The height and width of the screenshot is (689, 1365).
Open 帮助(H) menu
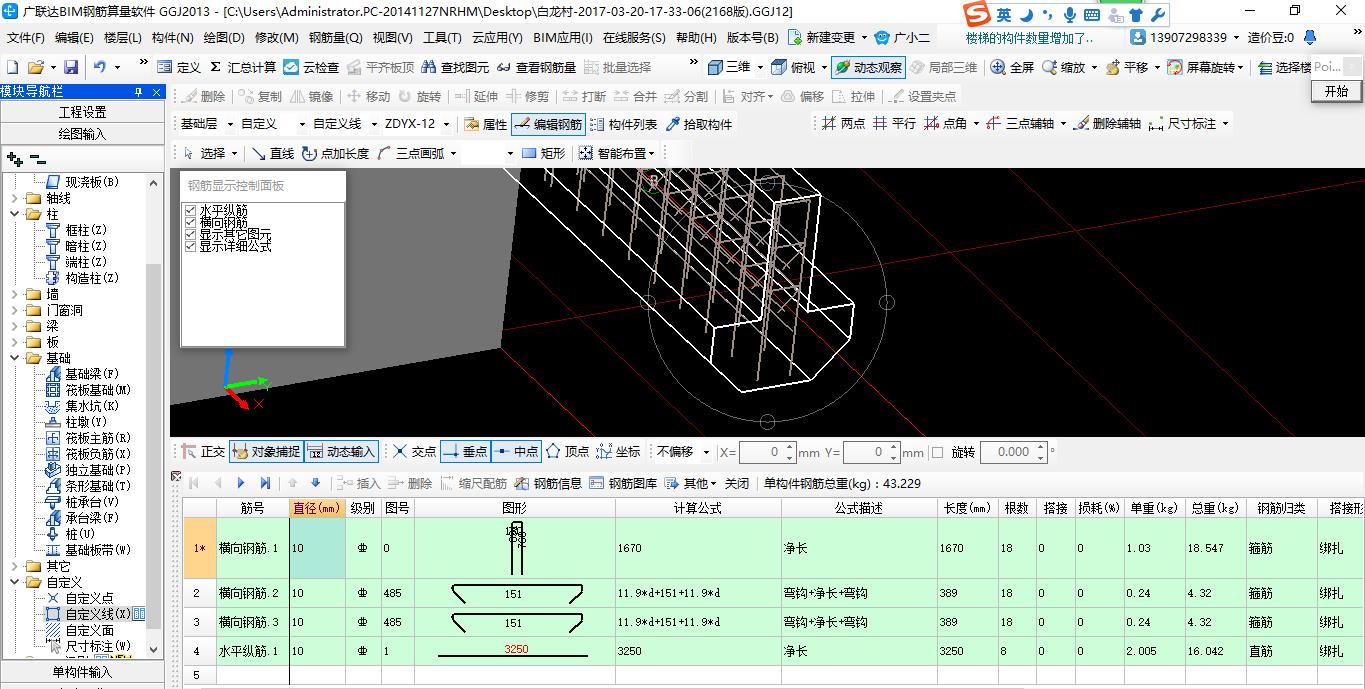[x=696, y=38]
